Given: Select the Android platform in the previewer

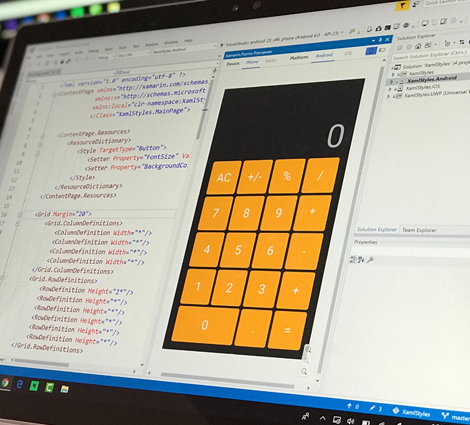Looking at the screenshot, I should click(x=324, y=55).
